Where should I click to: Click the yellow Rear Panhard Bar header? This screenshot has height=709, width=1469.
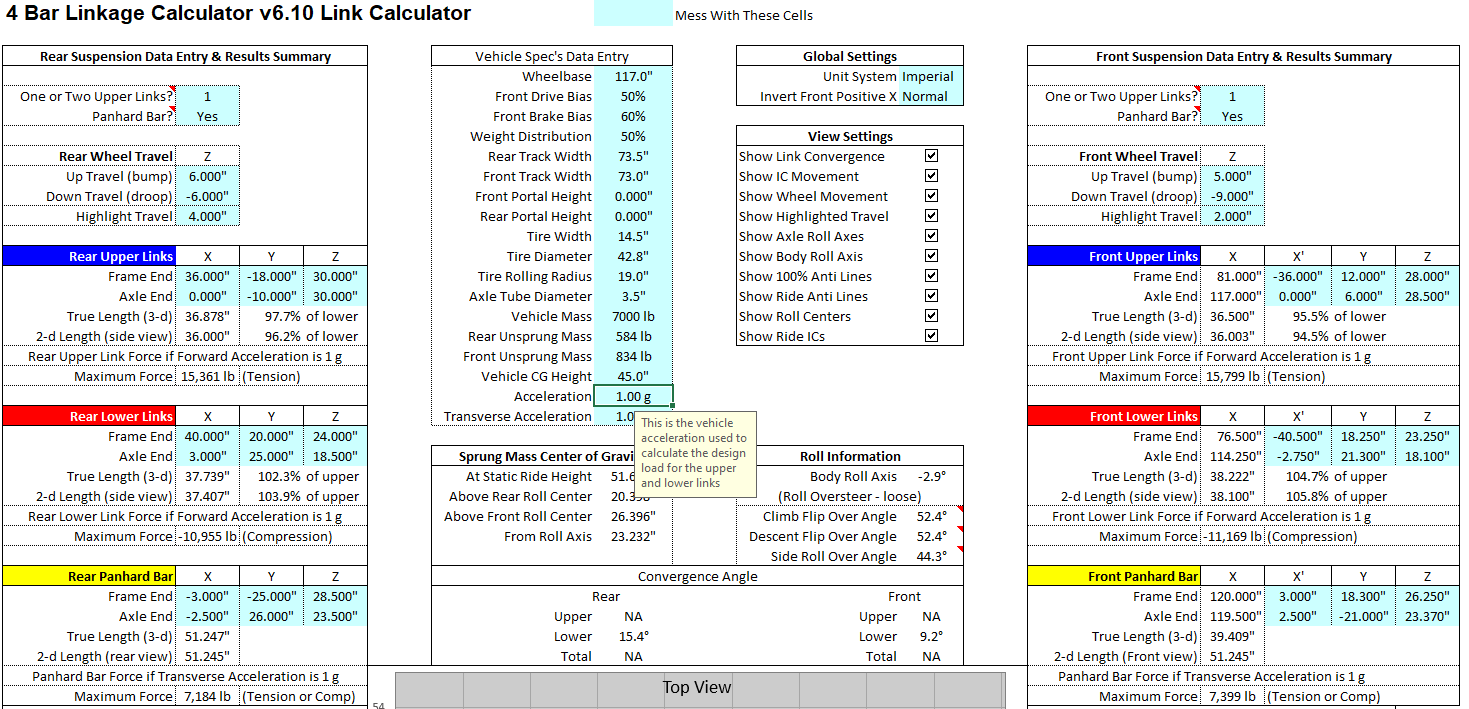click(89, 576)
